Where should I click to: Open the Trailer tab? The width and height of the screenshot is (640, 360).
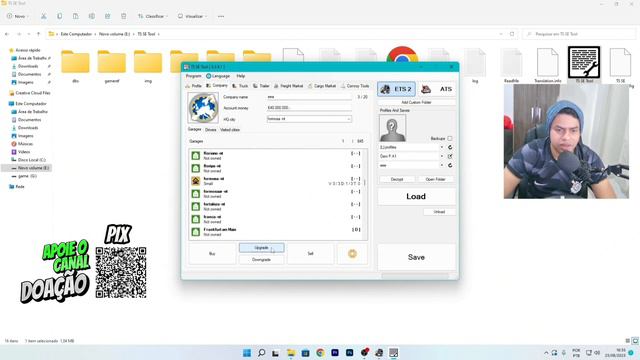(261, 86)
